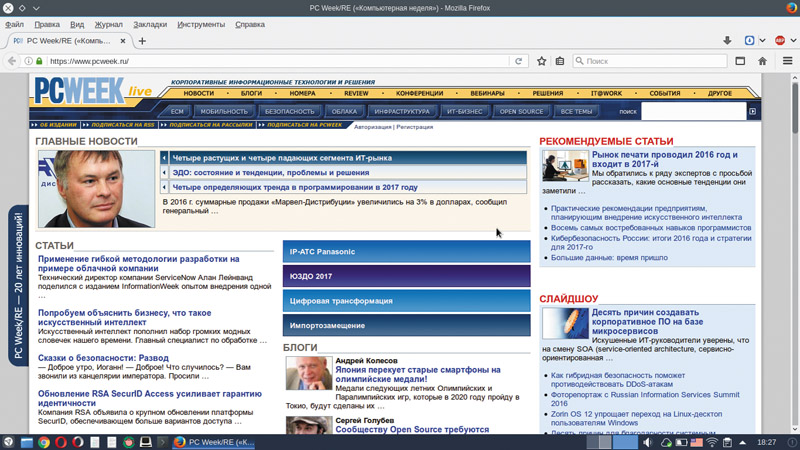
Task: Submit the PC Week site search arrow button
Action: [x=753, y=111]
